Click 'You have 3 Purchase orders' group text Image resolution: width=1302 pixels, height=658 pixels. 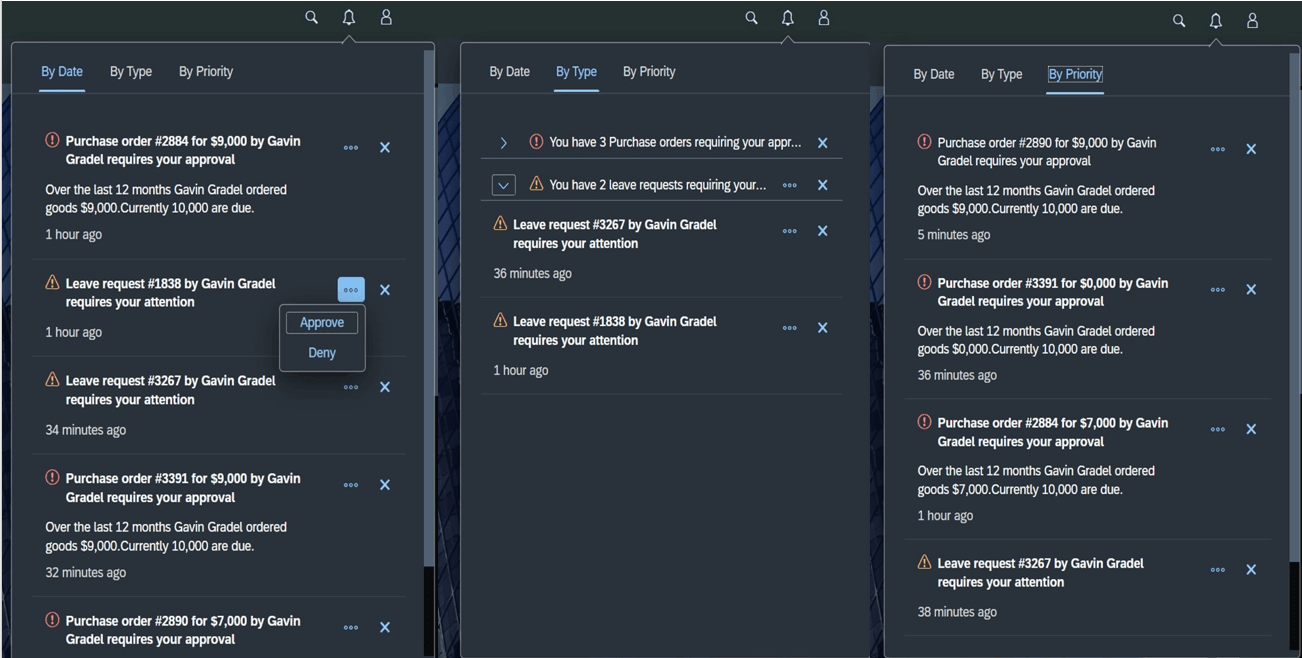point(675,142)
